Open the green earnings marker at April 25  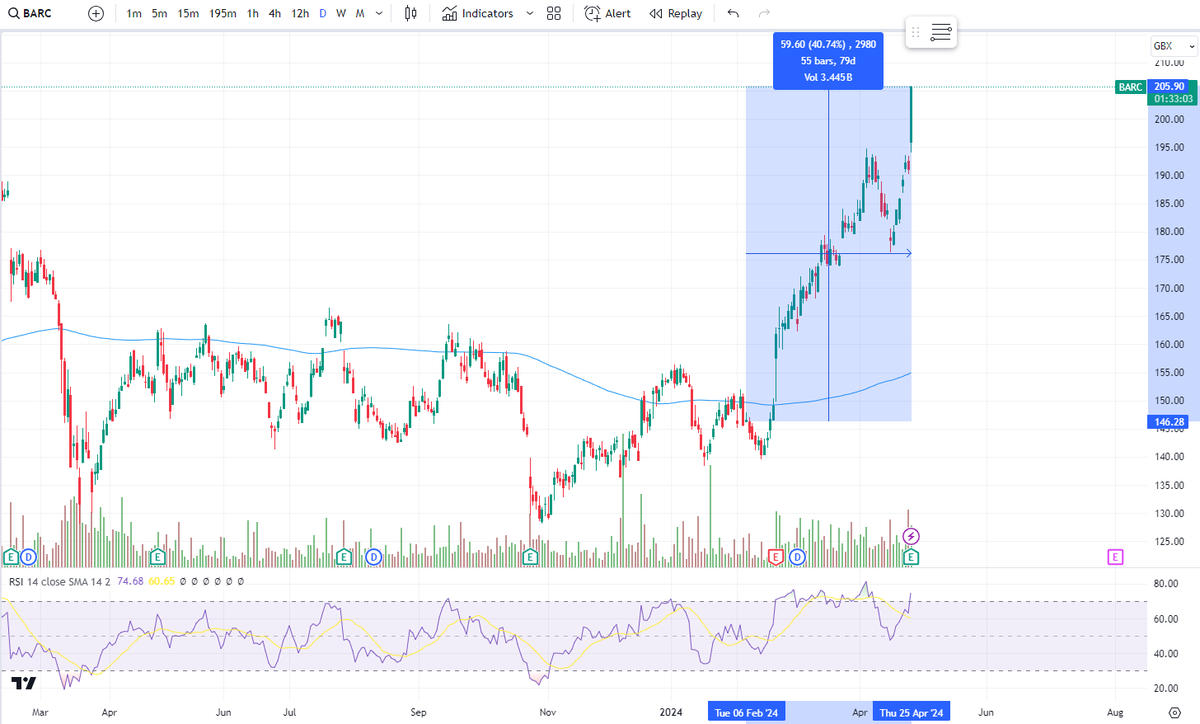click(911, 555)
